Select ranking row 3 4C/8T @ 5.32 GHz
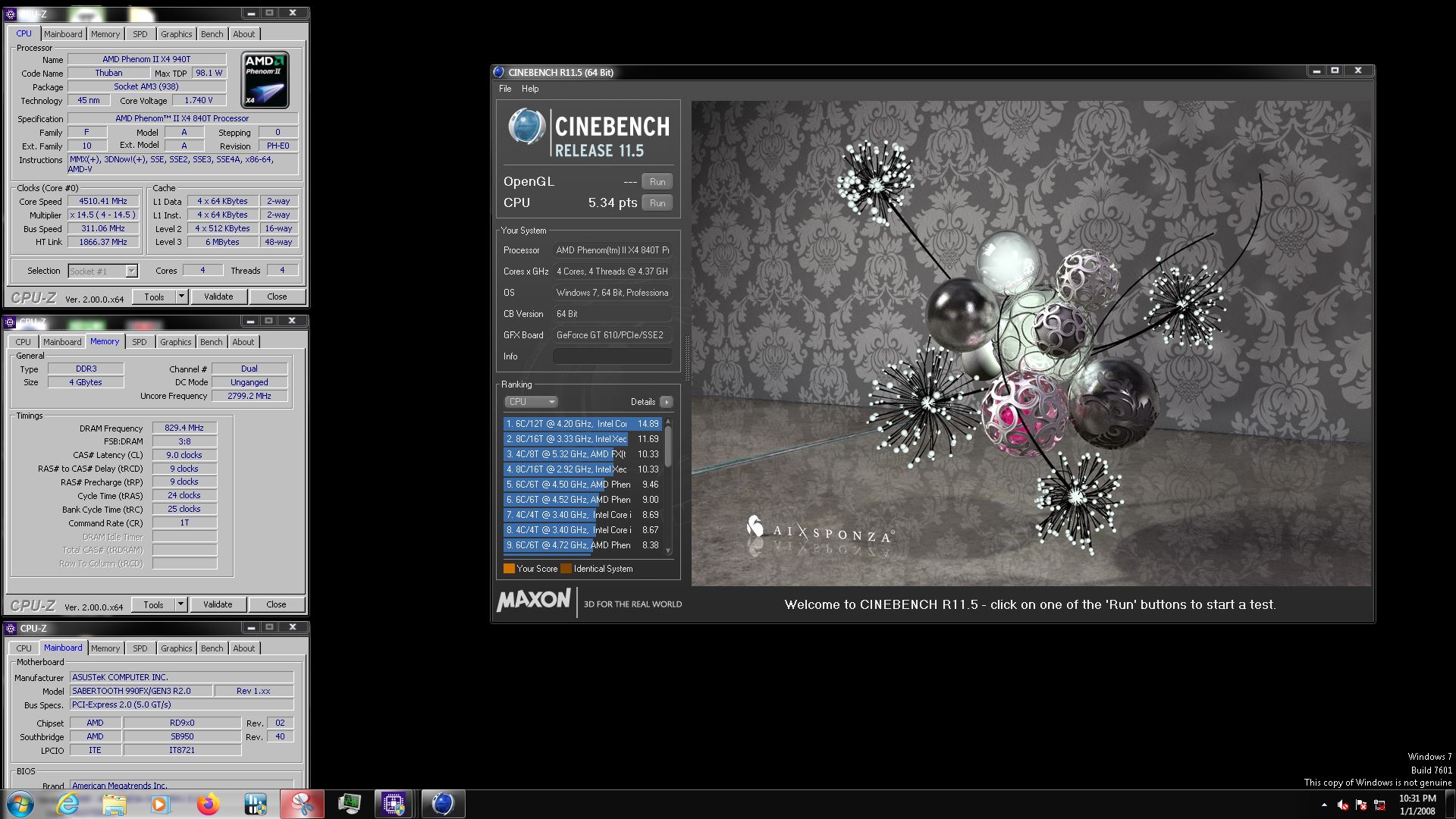Viewport: 1456px width, 819px height. (x=582, y=454)
